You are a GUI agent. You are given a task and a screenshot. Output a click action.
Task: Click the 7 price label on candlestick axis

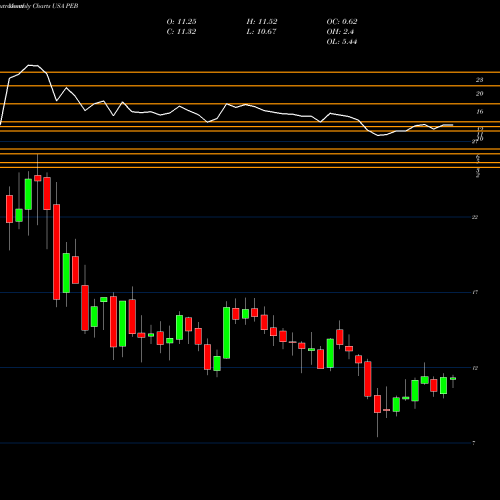point(474,443)
